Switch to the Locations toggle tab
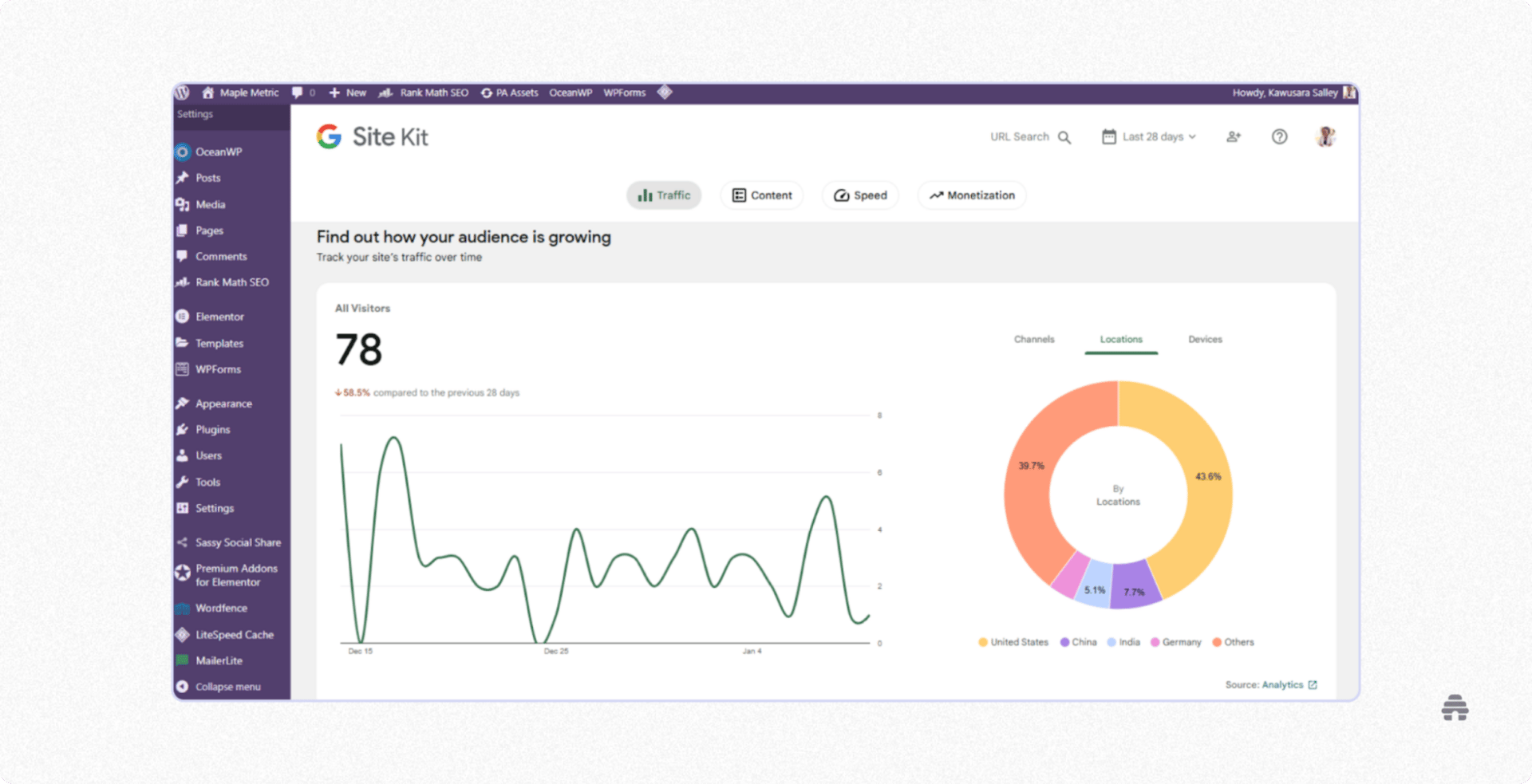The height and width of the screenshot is (784, 1532). click(1120, 339)
